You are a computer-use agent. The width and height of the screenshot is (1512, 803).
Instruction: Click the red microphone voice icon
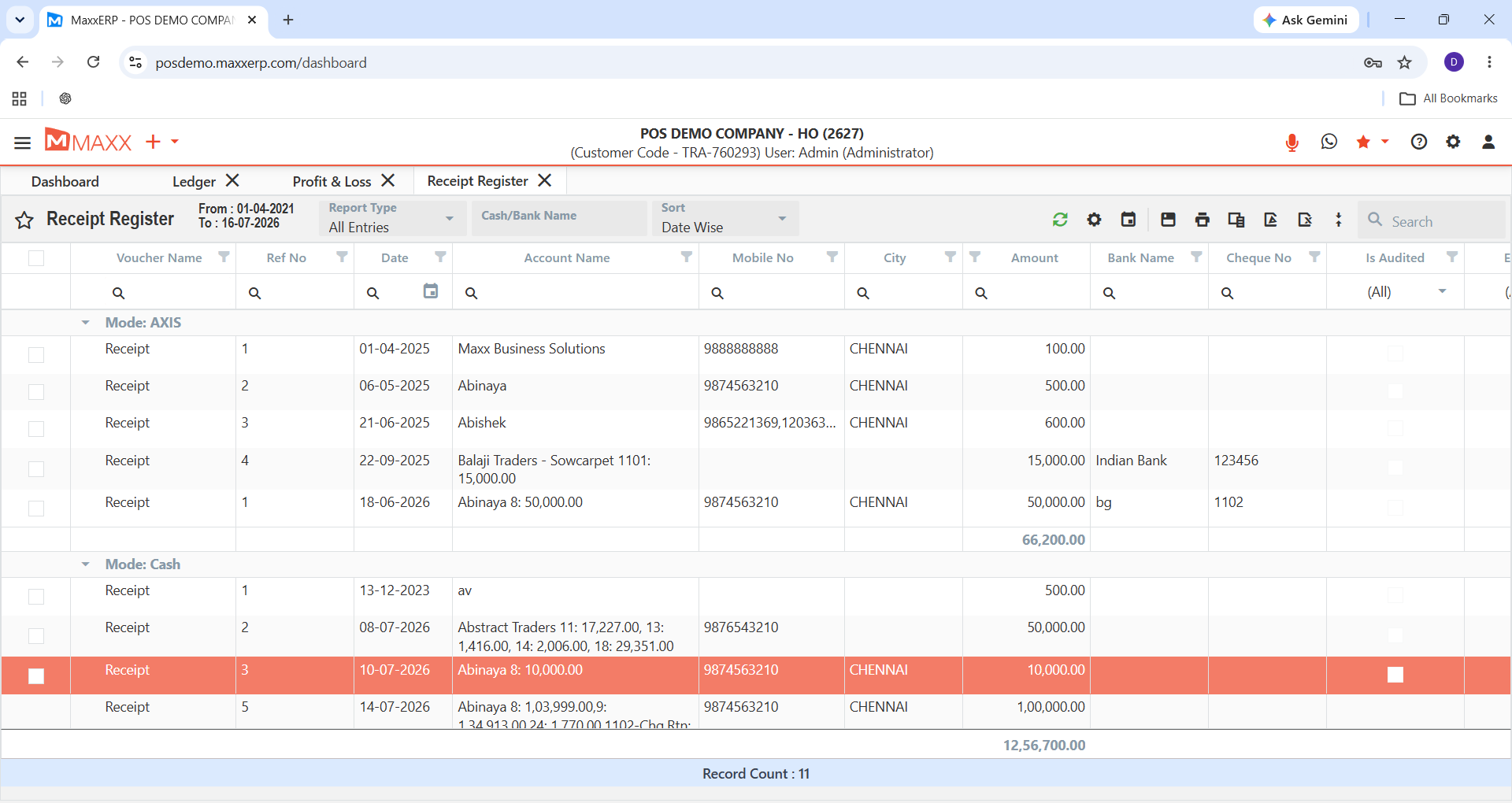click(1291, 142)
